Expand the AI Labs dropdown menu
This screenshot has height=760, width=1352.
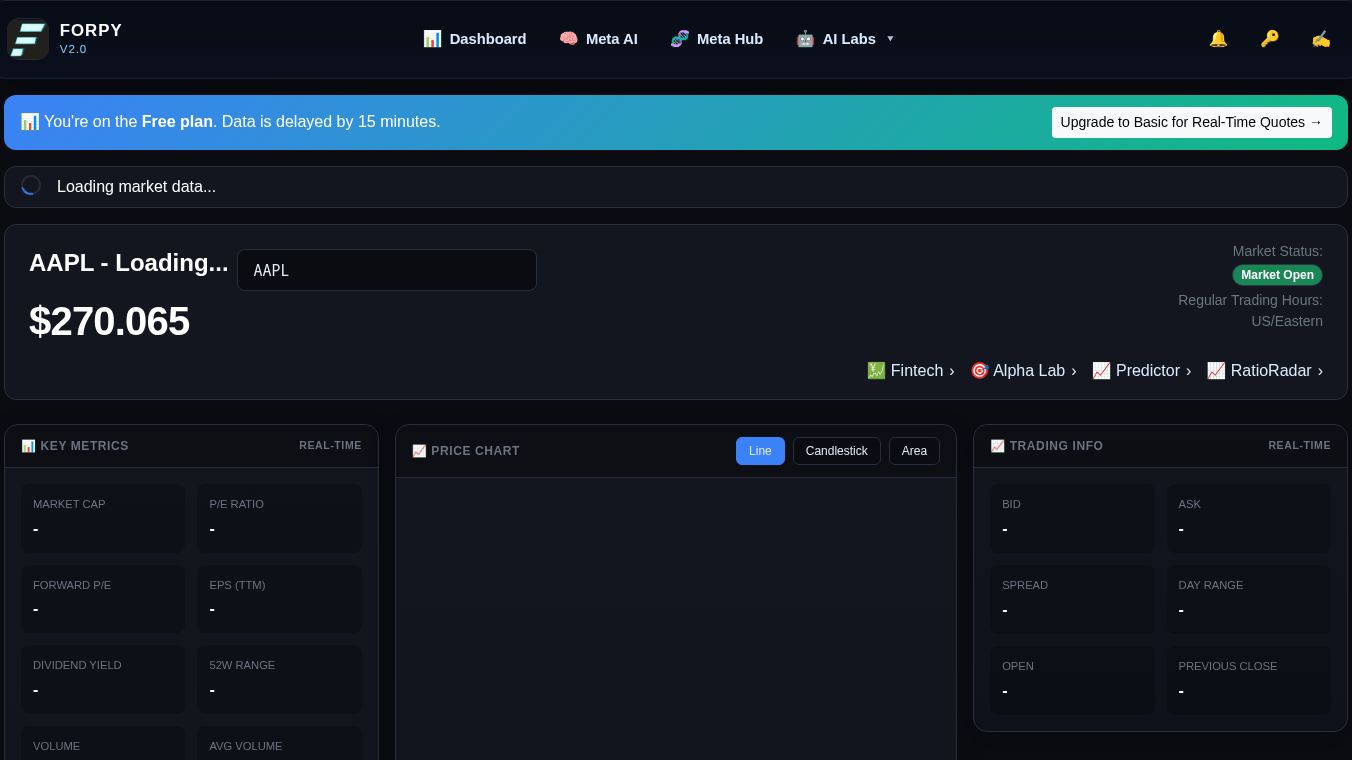(845, 39)
